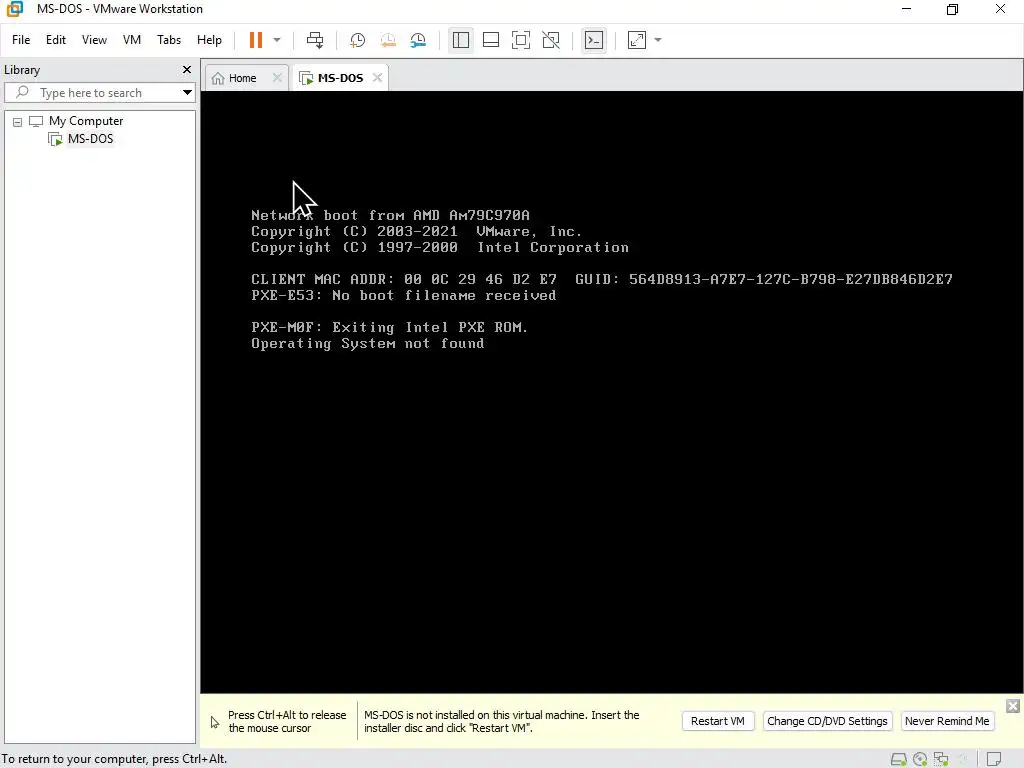Click the CD/DVD drive status icon
The height and width of the screenshot is (768, 1024).
[x=920, y=759]
